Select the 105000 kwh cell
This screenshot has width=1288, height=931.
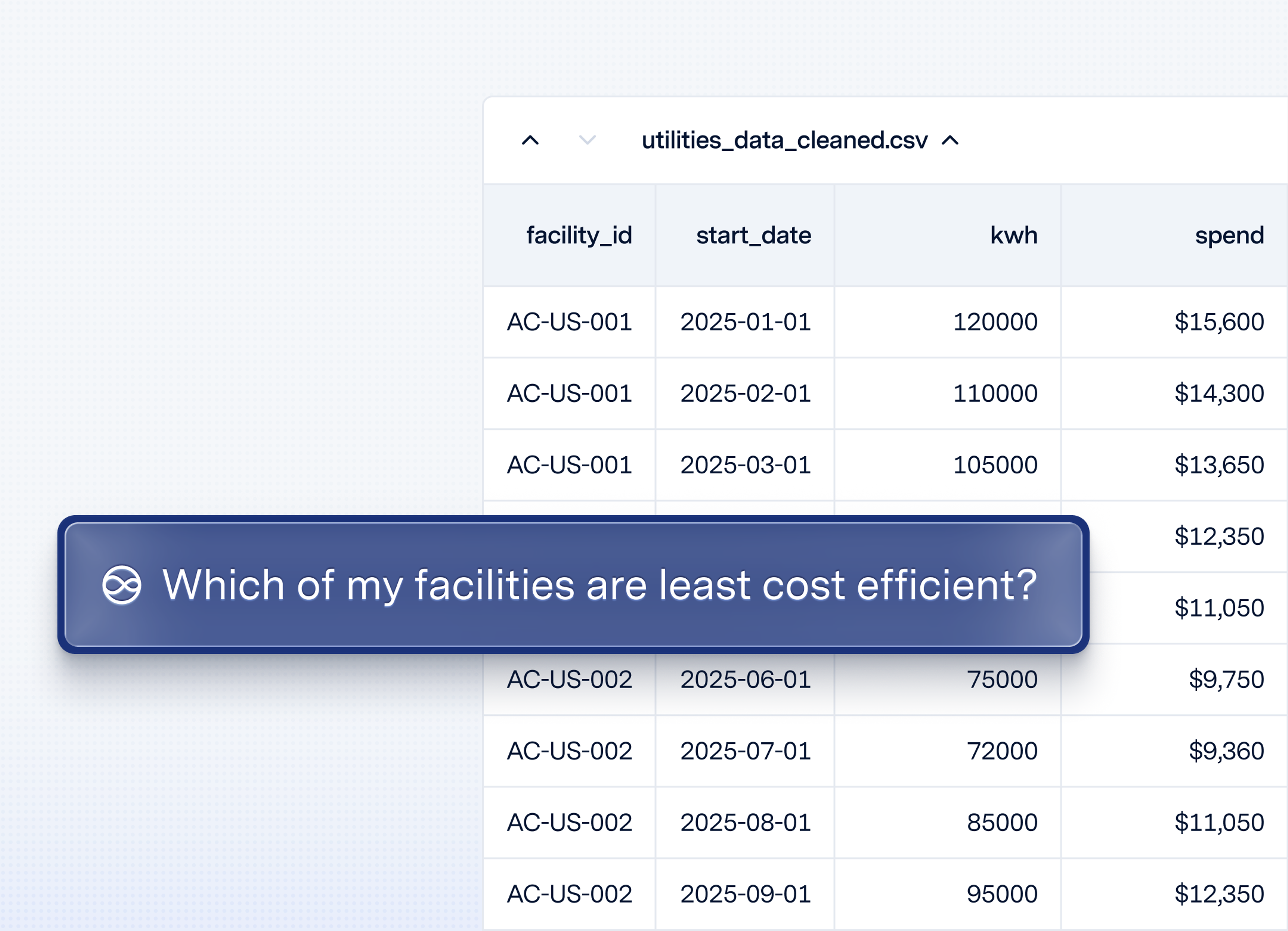click(x=948, y=465)
